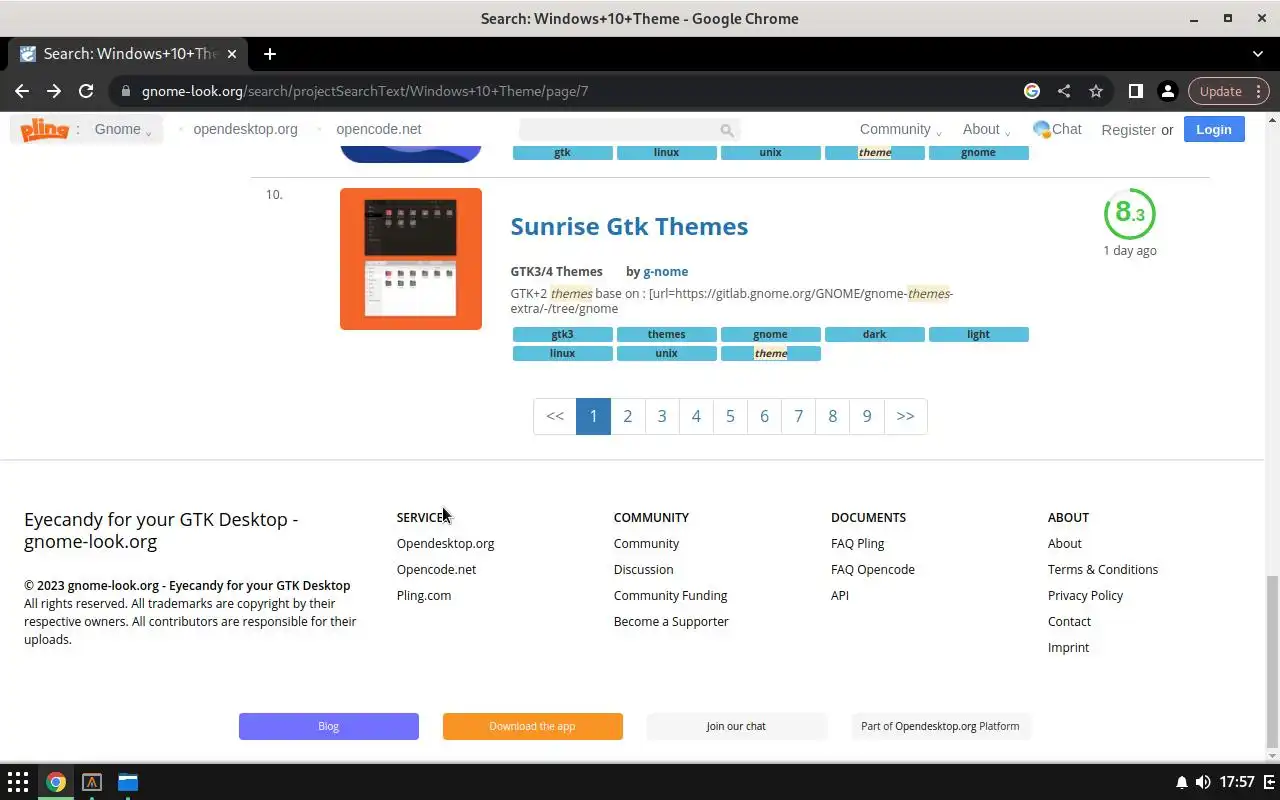Expand the About dropdown in the header
1280x800 pixels.
[x=986, y=129]
